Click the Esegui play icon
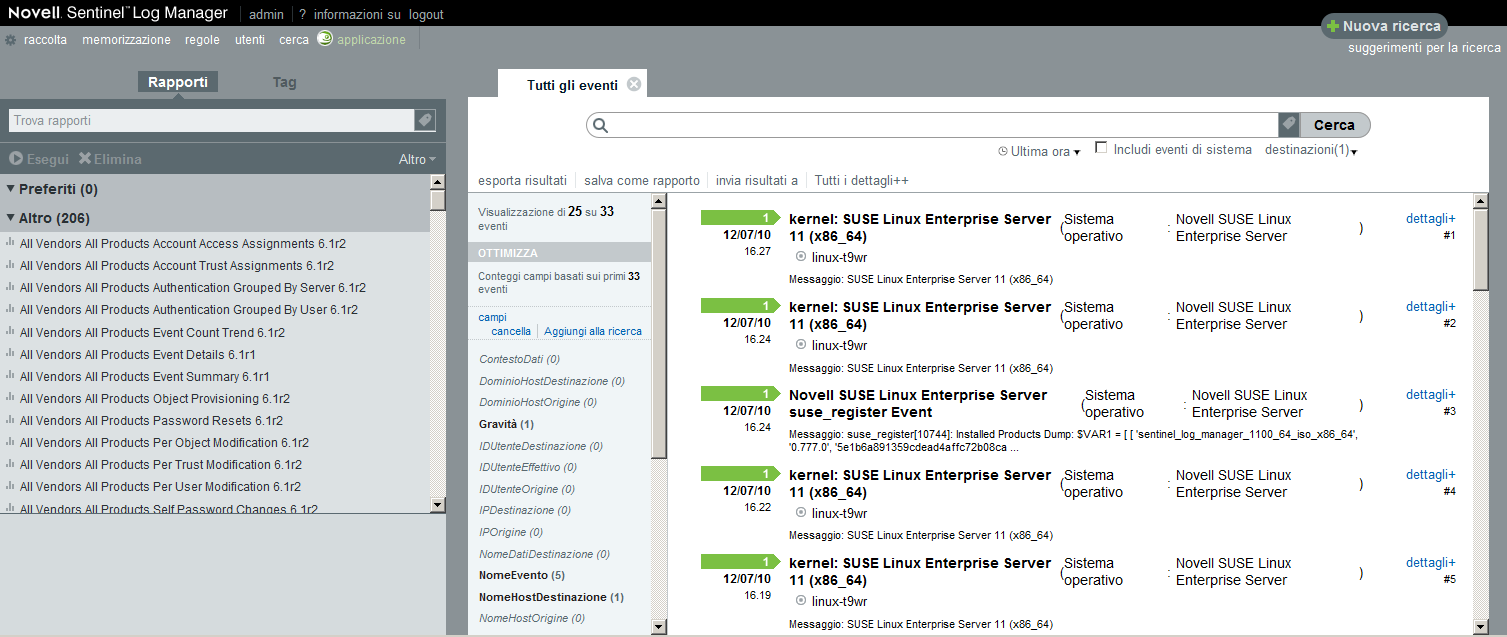Viewport: 1507px width, 637px height. pyautogui.click(x=16, y=159)
